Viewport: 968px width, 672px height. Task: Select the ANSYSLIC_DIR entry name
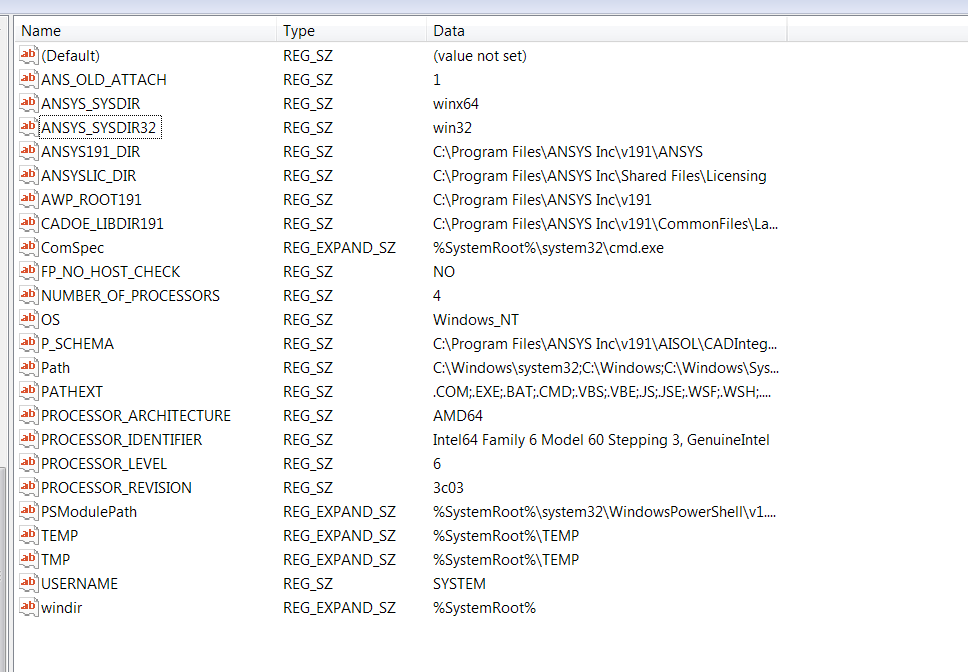88,176
